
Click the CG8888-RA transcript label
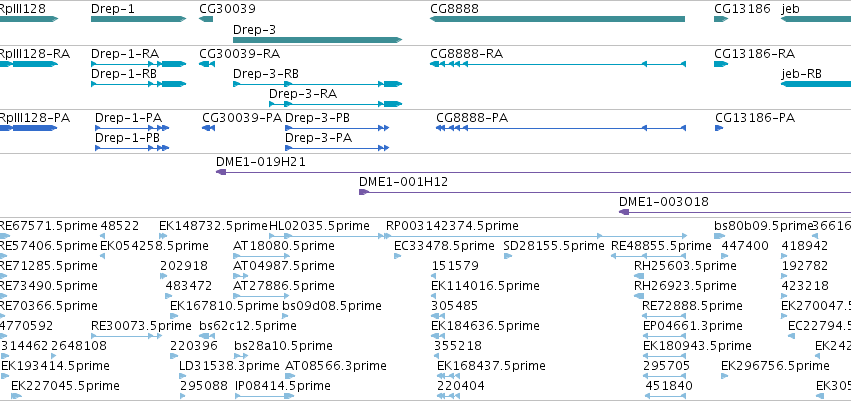point(467,54)
